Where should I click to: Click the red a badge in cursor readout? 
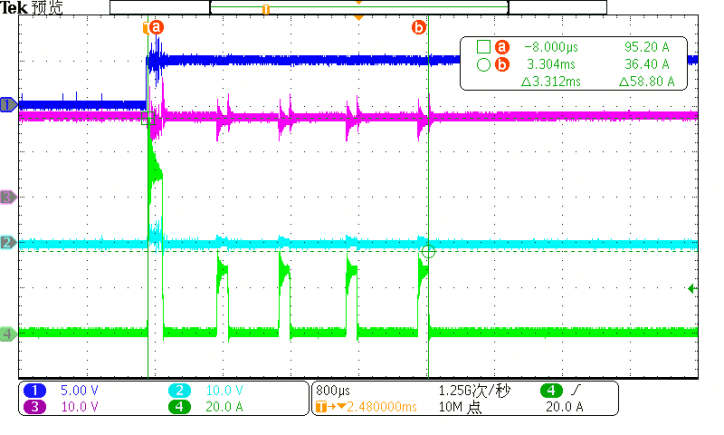[x=502, y=47]
